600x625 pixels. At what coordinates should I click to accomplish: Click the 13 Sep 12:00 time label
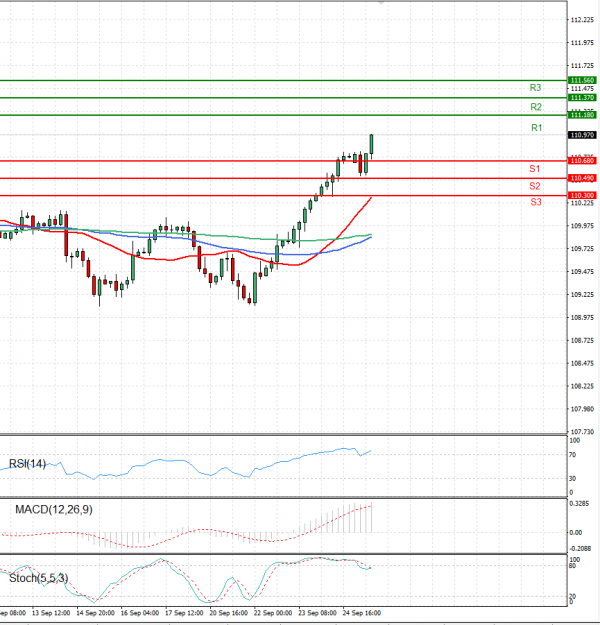coord(51,613)
